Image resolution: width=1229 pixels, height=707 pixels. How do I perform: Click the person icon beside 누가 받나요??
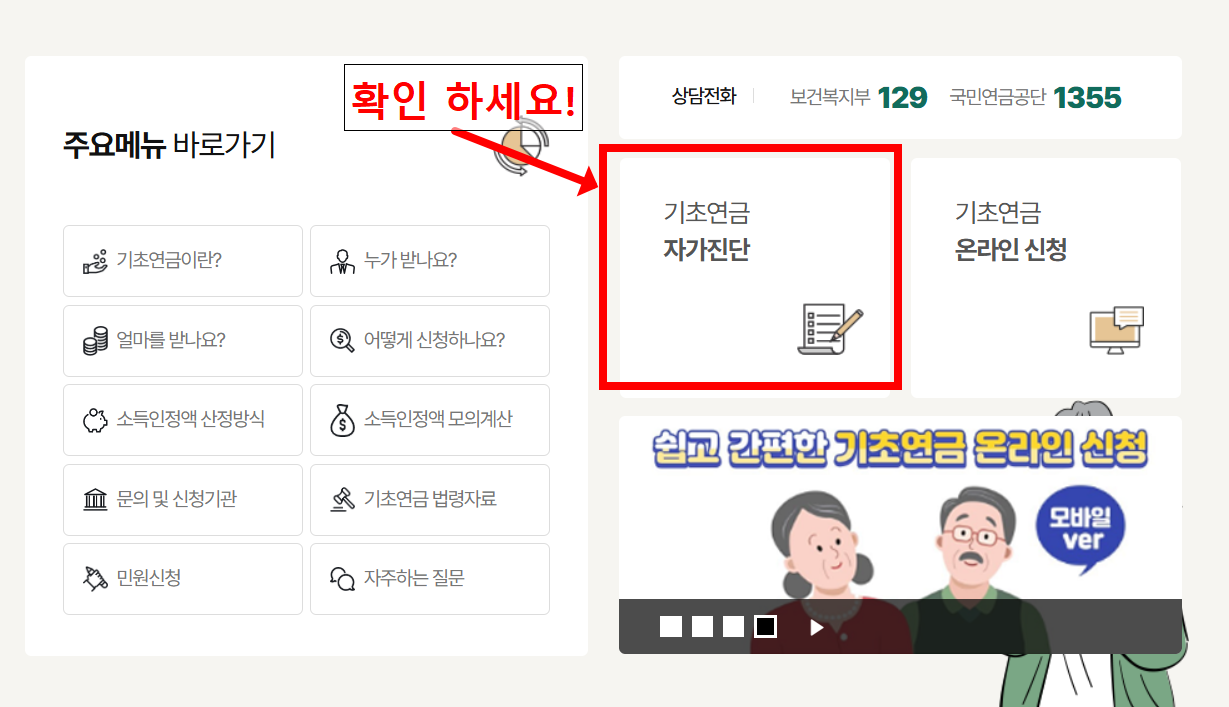click(x=344, y=261)
